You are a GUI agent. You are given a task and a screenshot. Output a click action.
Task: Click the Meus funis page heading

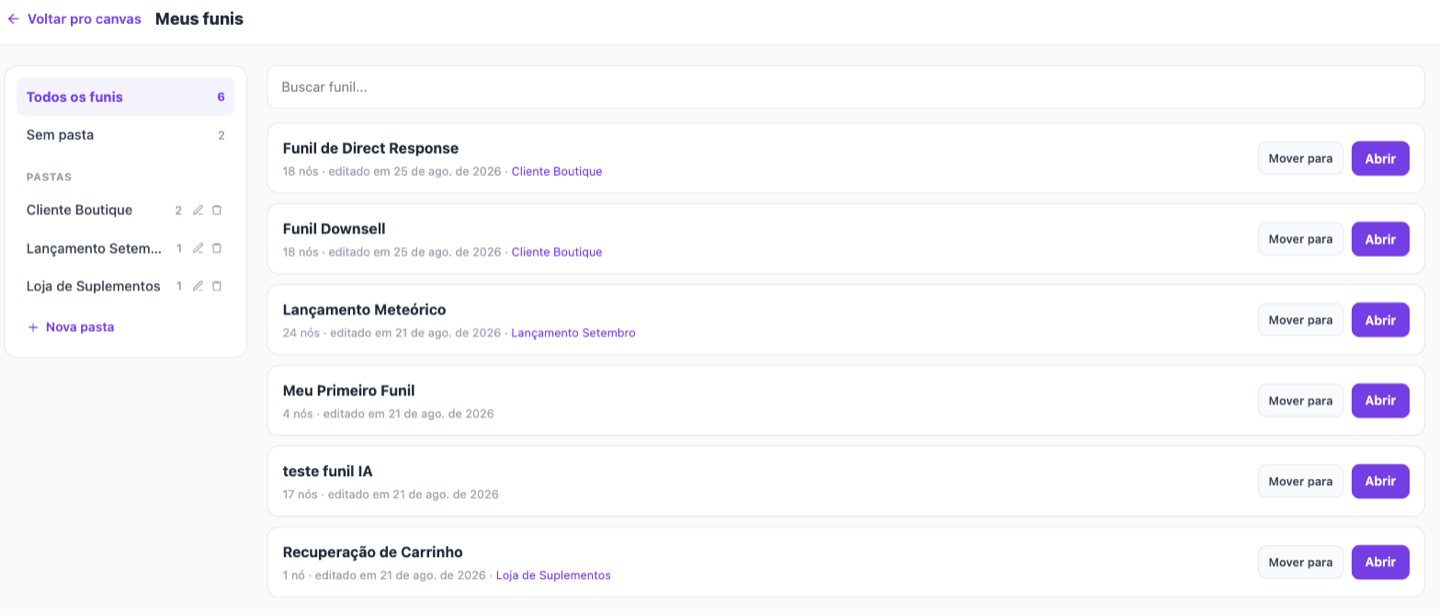[199, 19]
